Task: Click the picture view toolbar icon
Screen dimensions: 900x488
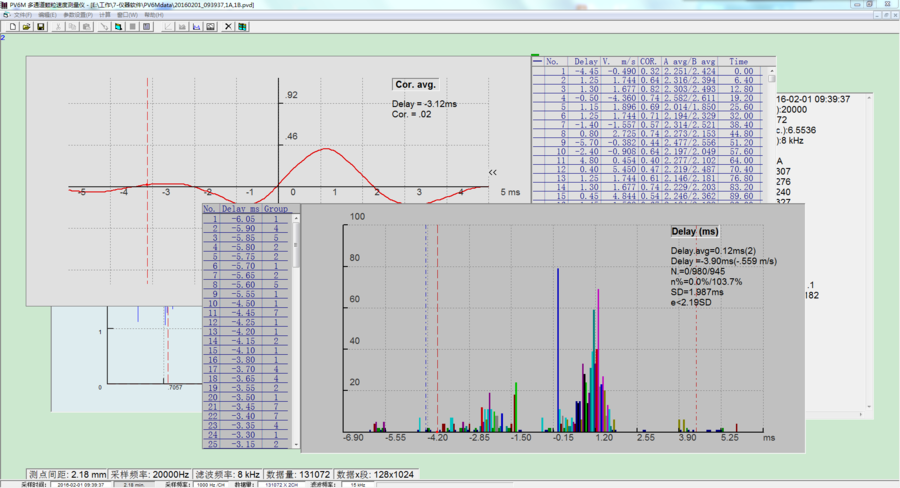Action: click(x=211, y=26)
